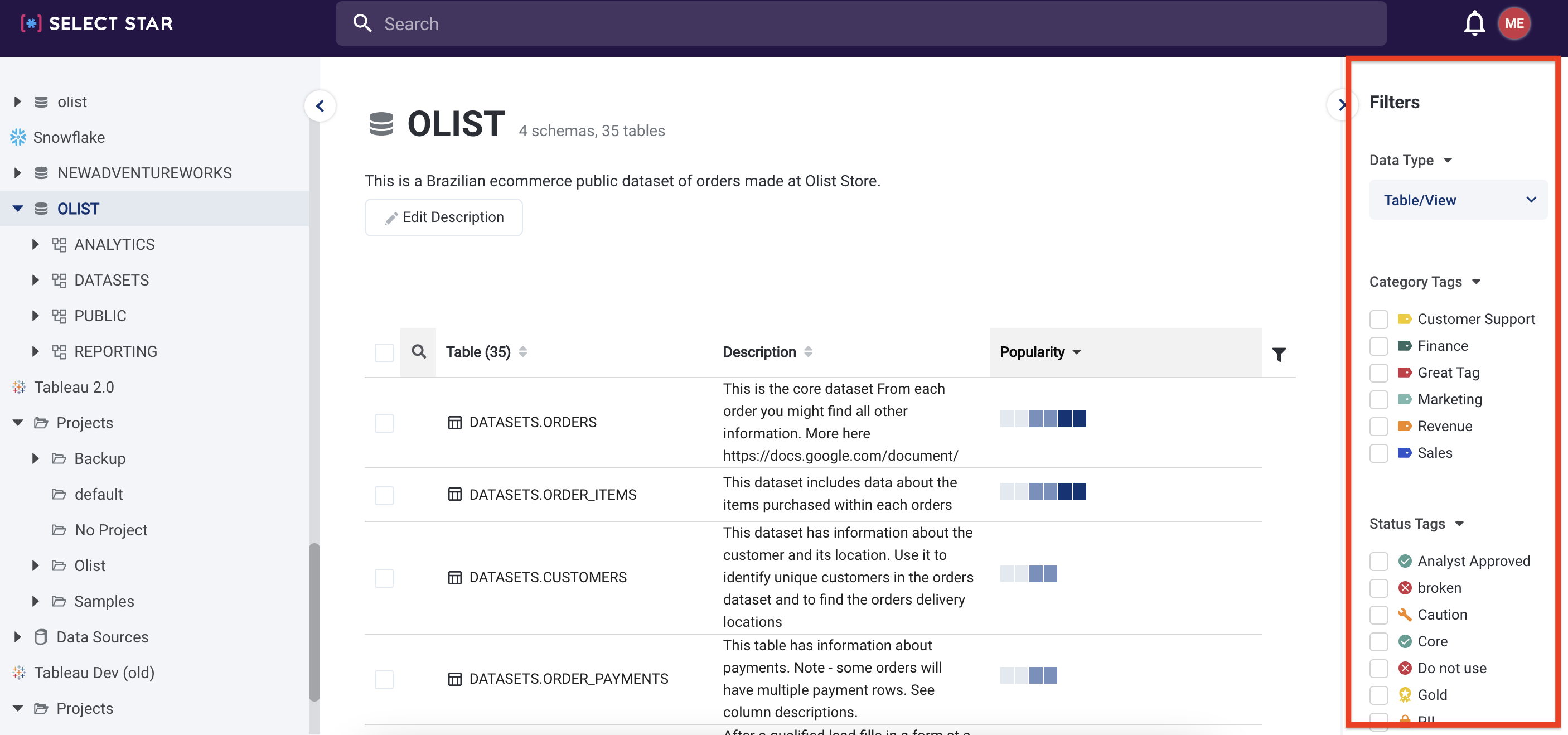
Task: Expand the Samples folder arrow
Action: [35, 601]
